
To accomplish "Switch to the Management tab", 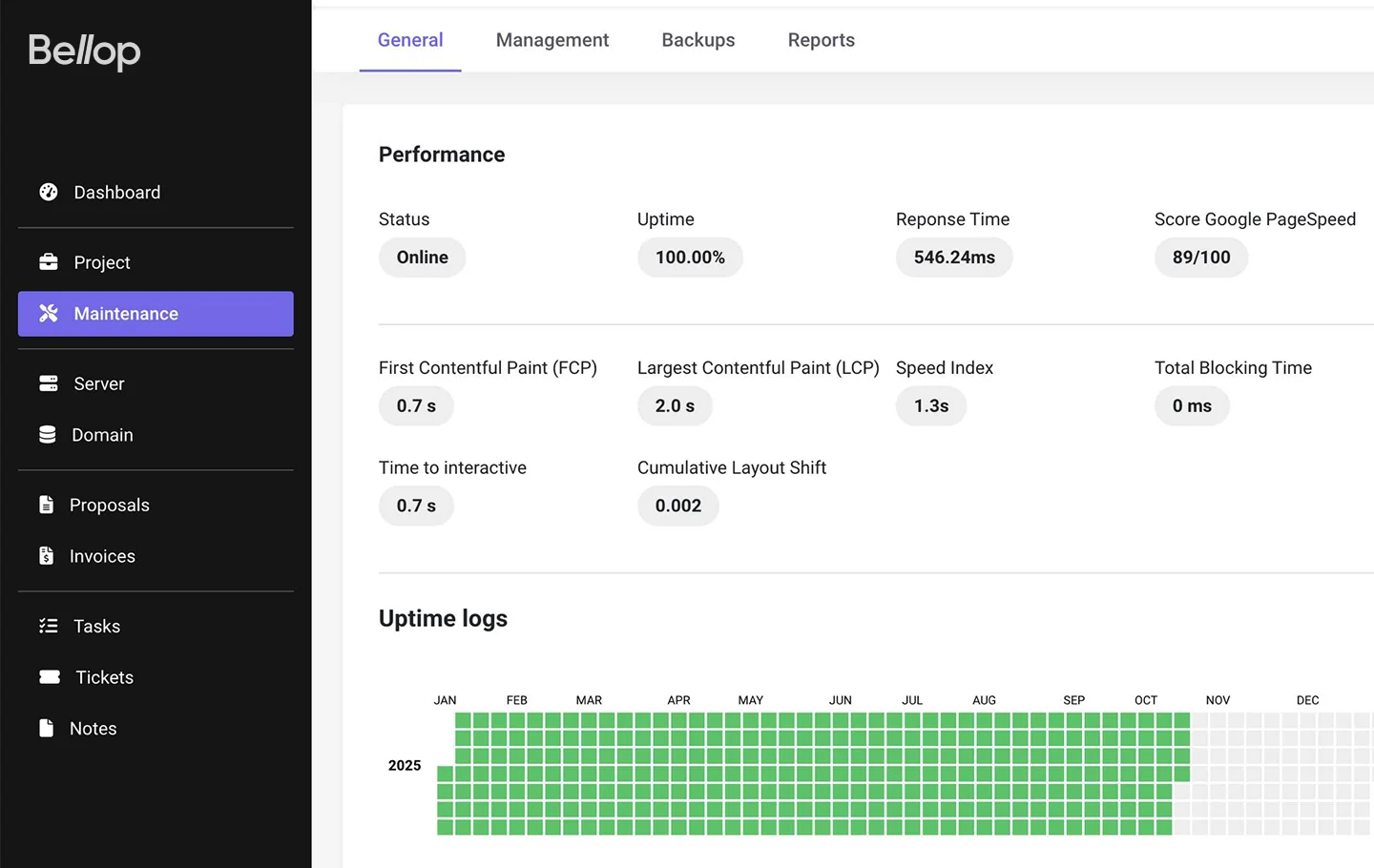I will point(552,40).
